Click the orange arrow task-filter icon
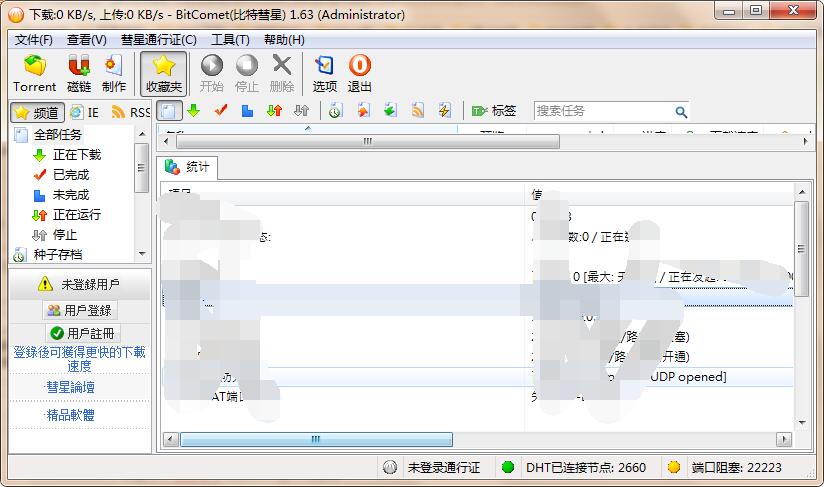824x487 pixels. point(363,110)
